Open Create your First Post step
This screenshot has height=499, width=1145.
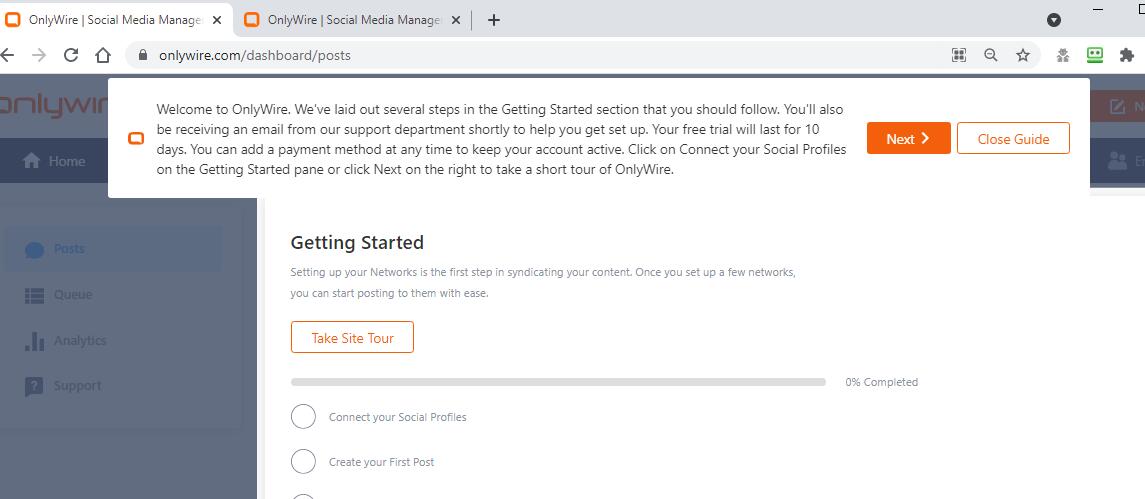click(381, 462)
